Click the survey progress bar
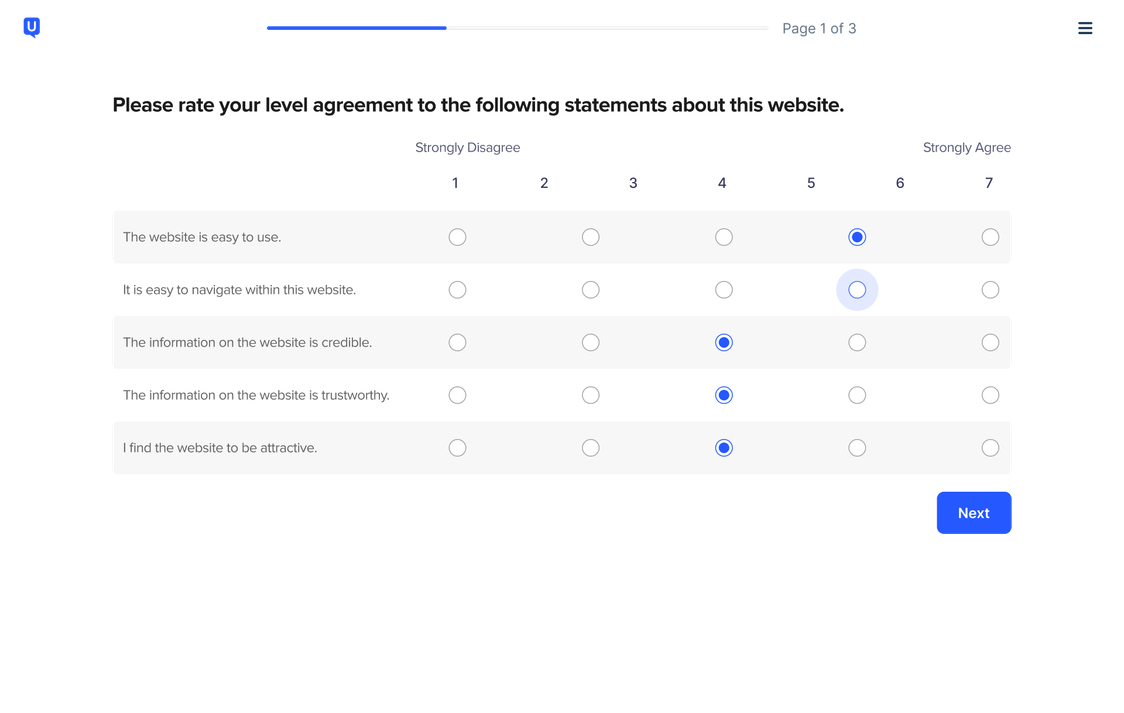 coord(517,28)
